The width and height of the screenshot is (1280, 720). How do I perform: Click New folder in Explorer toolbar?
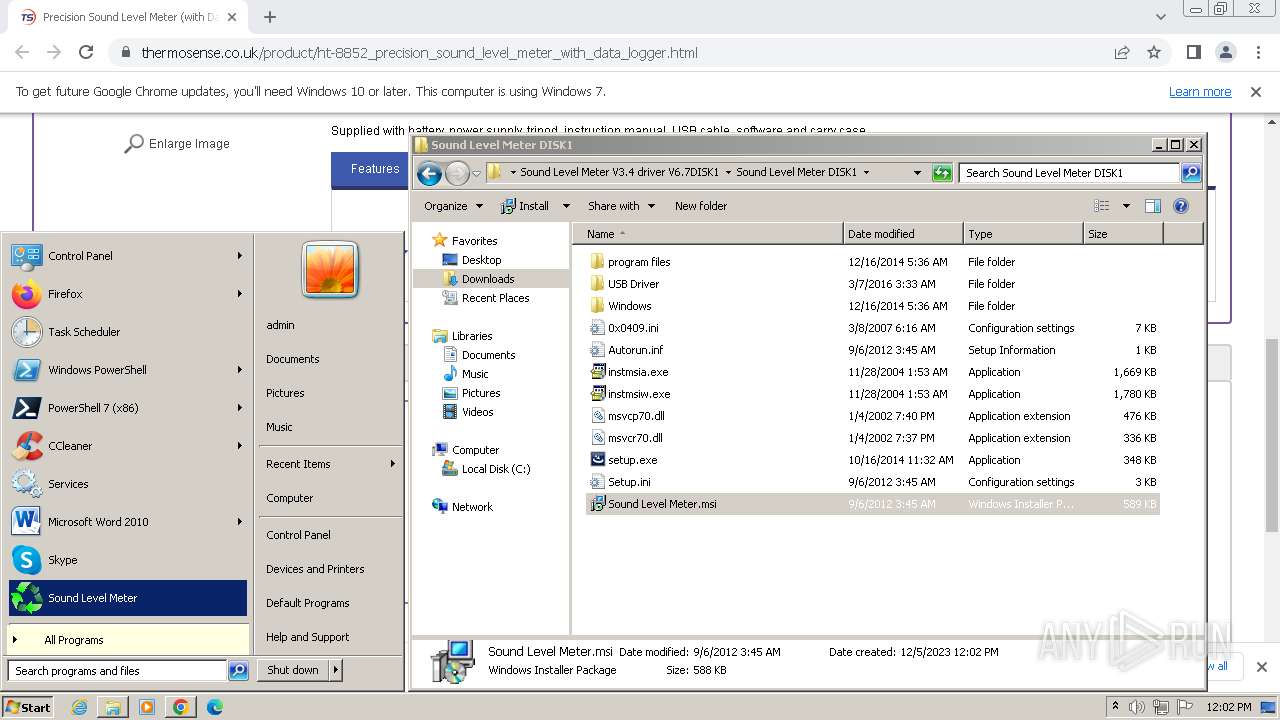coord(701,206)
